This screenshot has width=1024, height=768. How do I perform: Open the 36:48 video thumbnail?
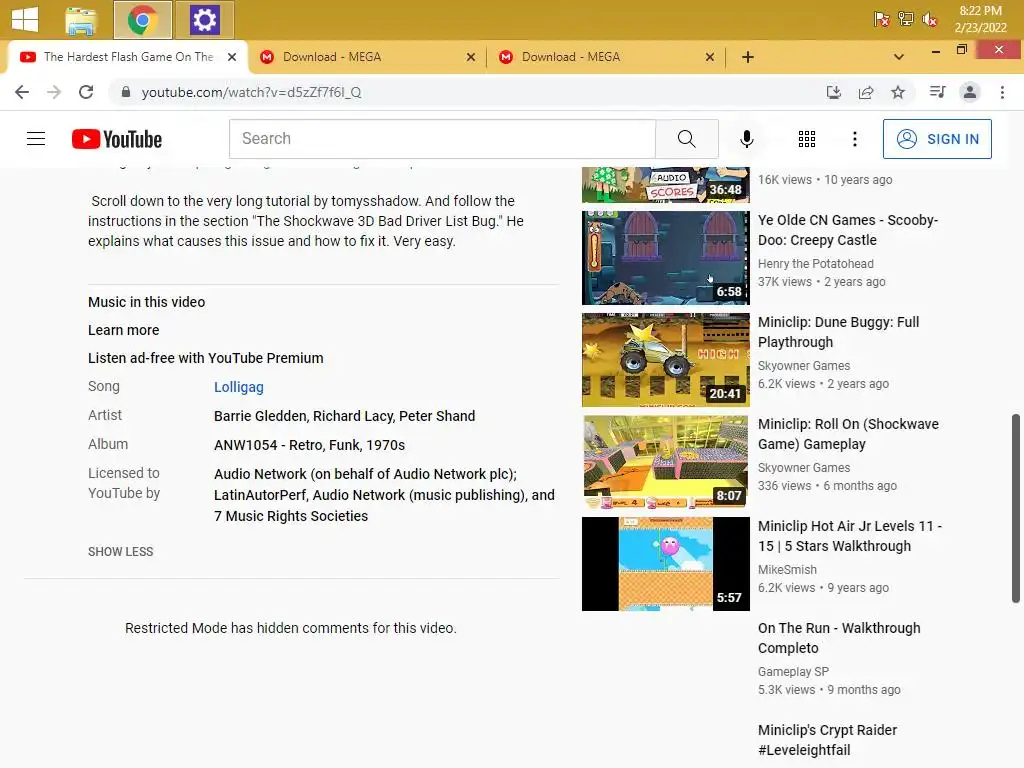(x=665, y=185)
